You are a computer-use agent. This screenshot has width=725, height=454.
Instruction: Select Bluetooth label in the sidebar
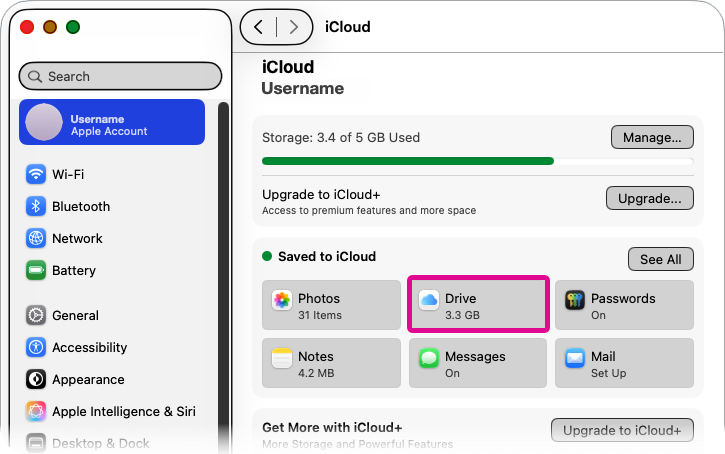click(81, 206)
